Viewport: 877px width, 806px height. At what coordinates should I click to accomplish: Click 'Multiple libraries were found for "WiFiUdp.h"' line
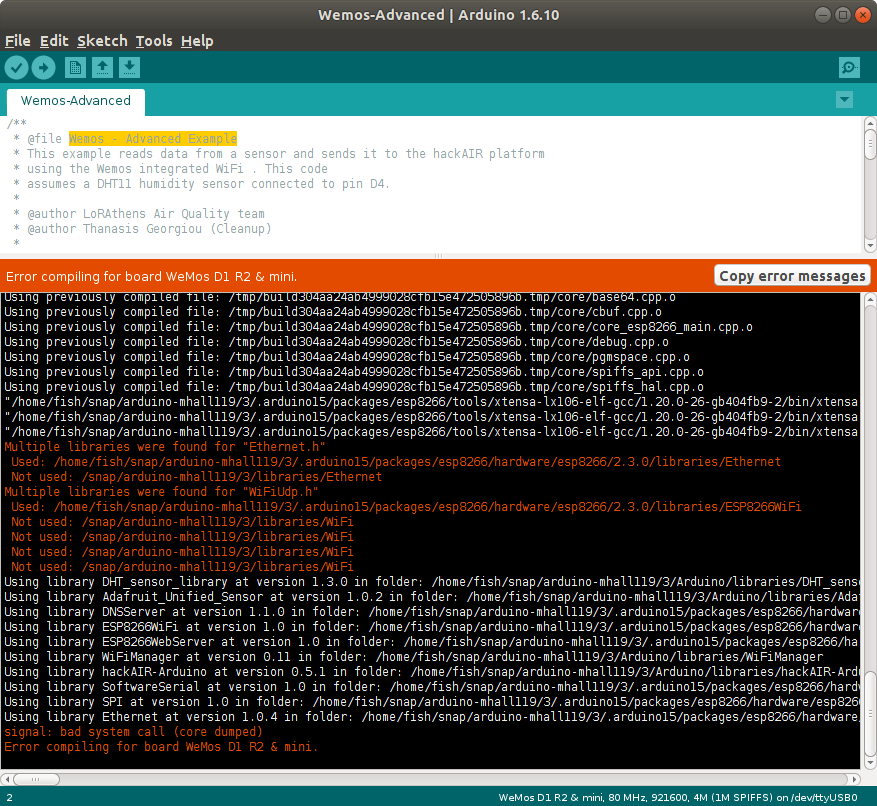161,491
